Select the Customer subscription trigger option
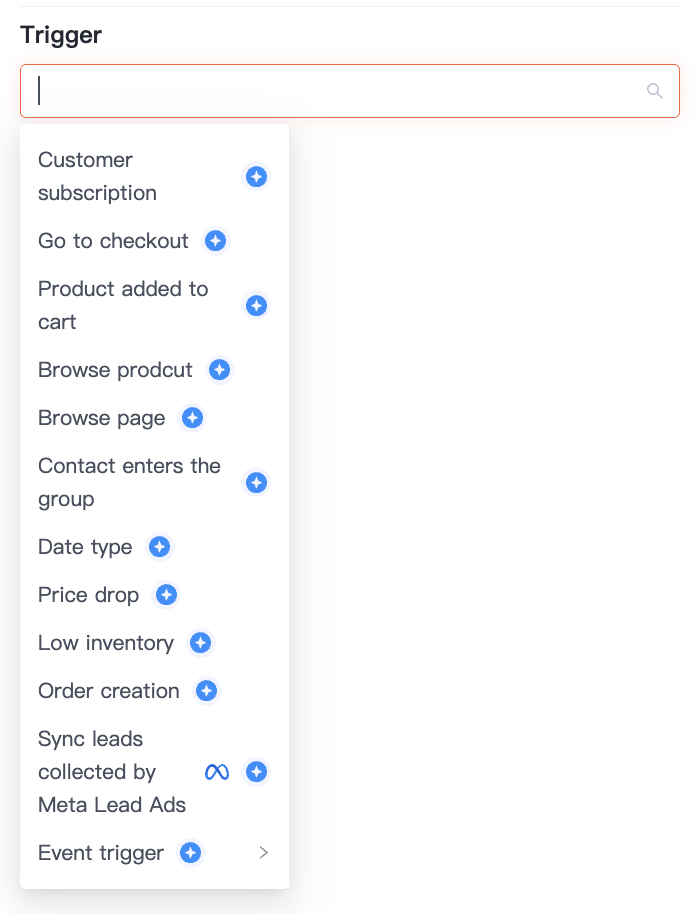Image resolution: width=698 pixels, height=914 pixels. coord(155,177)
